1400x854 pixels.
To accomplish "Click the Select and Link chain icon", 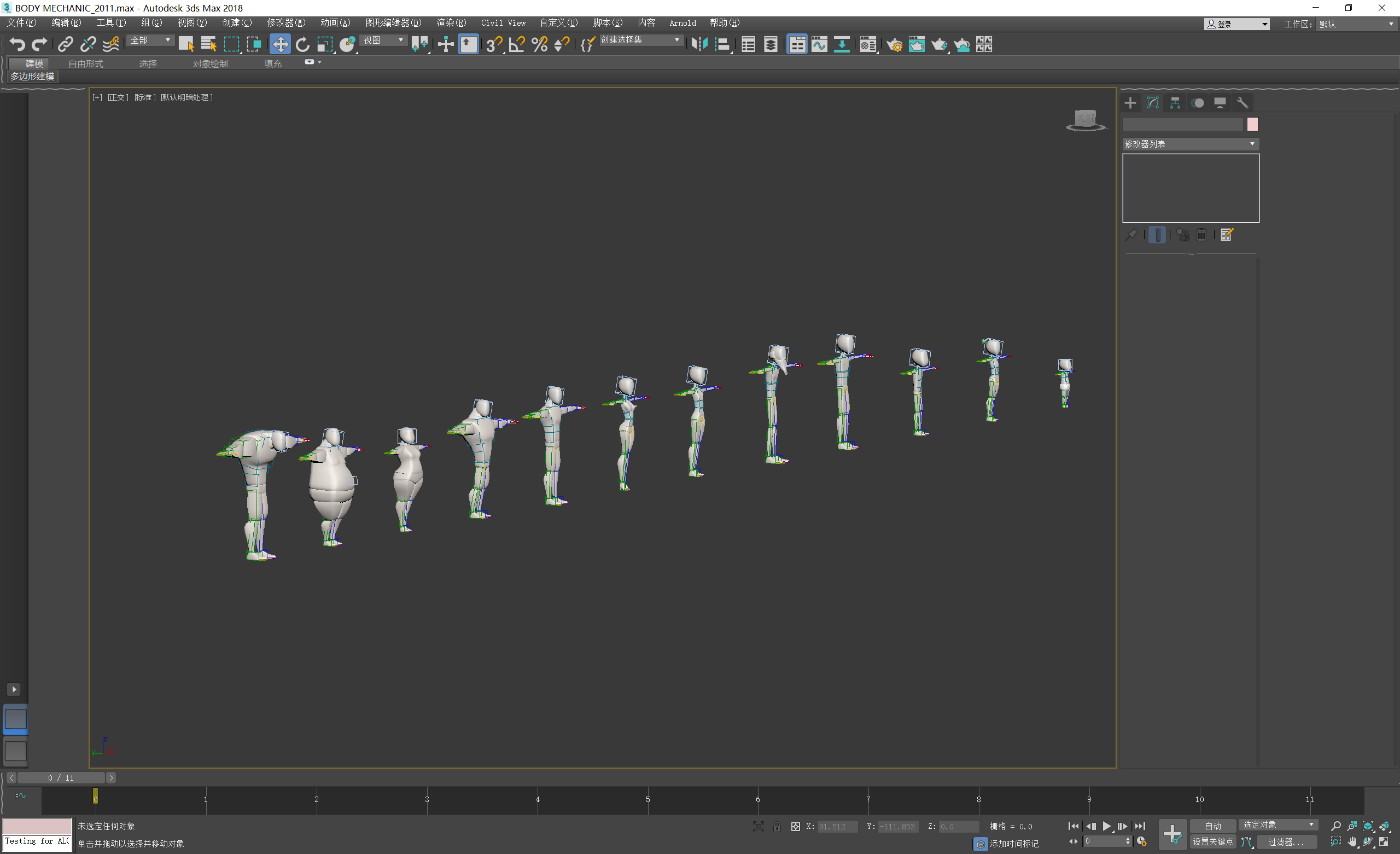I will click(65, 44).
